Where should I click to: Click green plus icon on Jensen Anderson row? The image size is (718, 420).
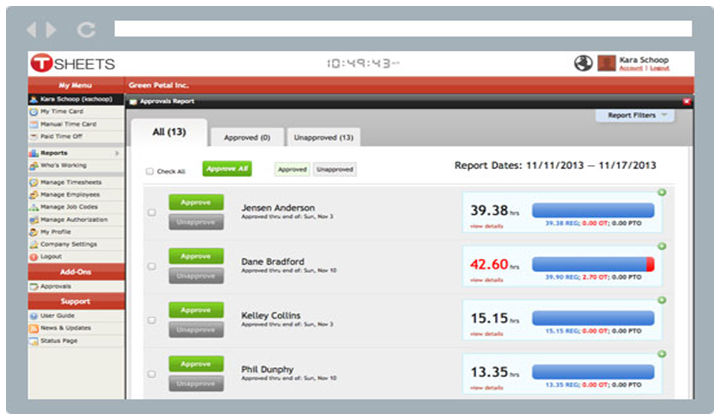point(661,192)
